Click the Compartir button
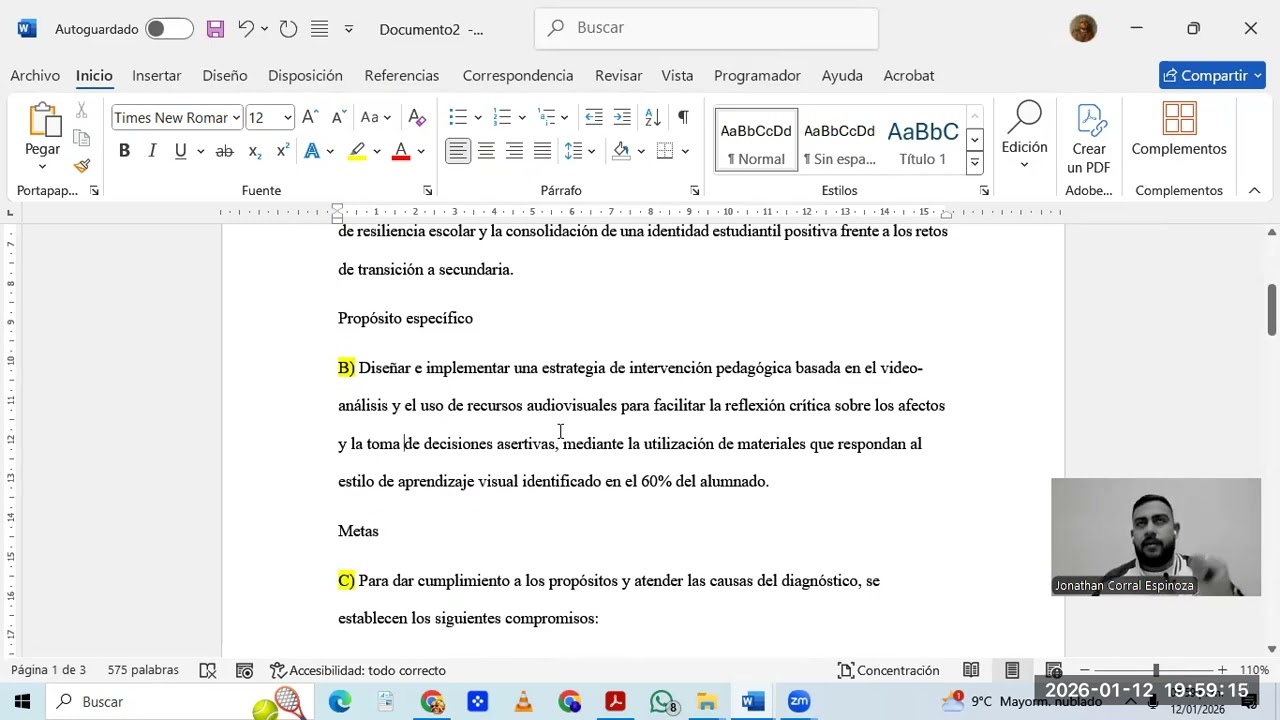 [x=1212, y=75]
